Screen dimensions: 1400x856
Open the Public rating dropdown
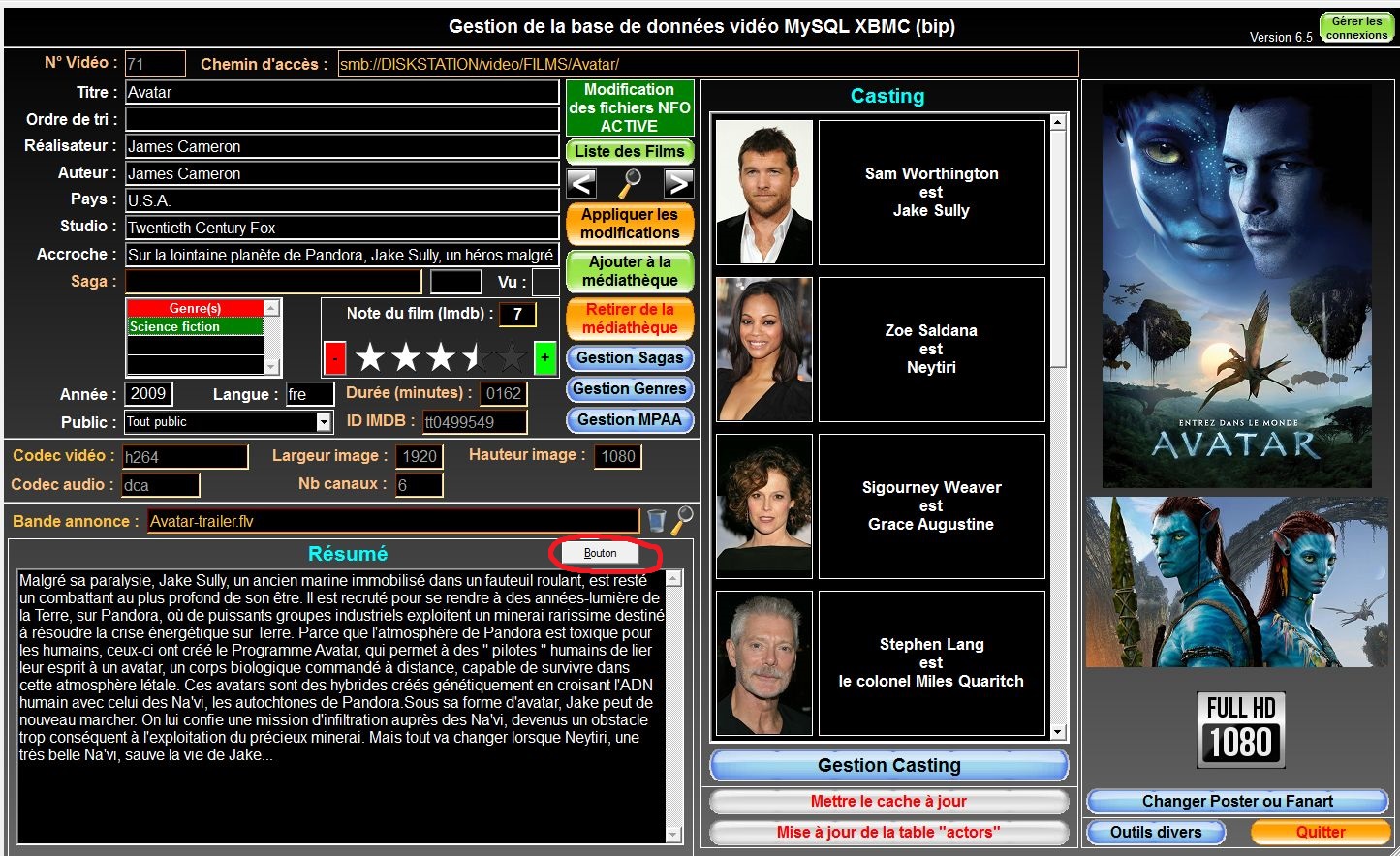[324, 422]
